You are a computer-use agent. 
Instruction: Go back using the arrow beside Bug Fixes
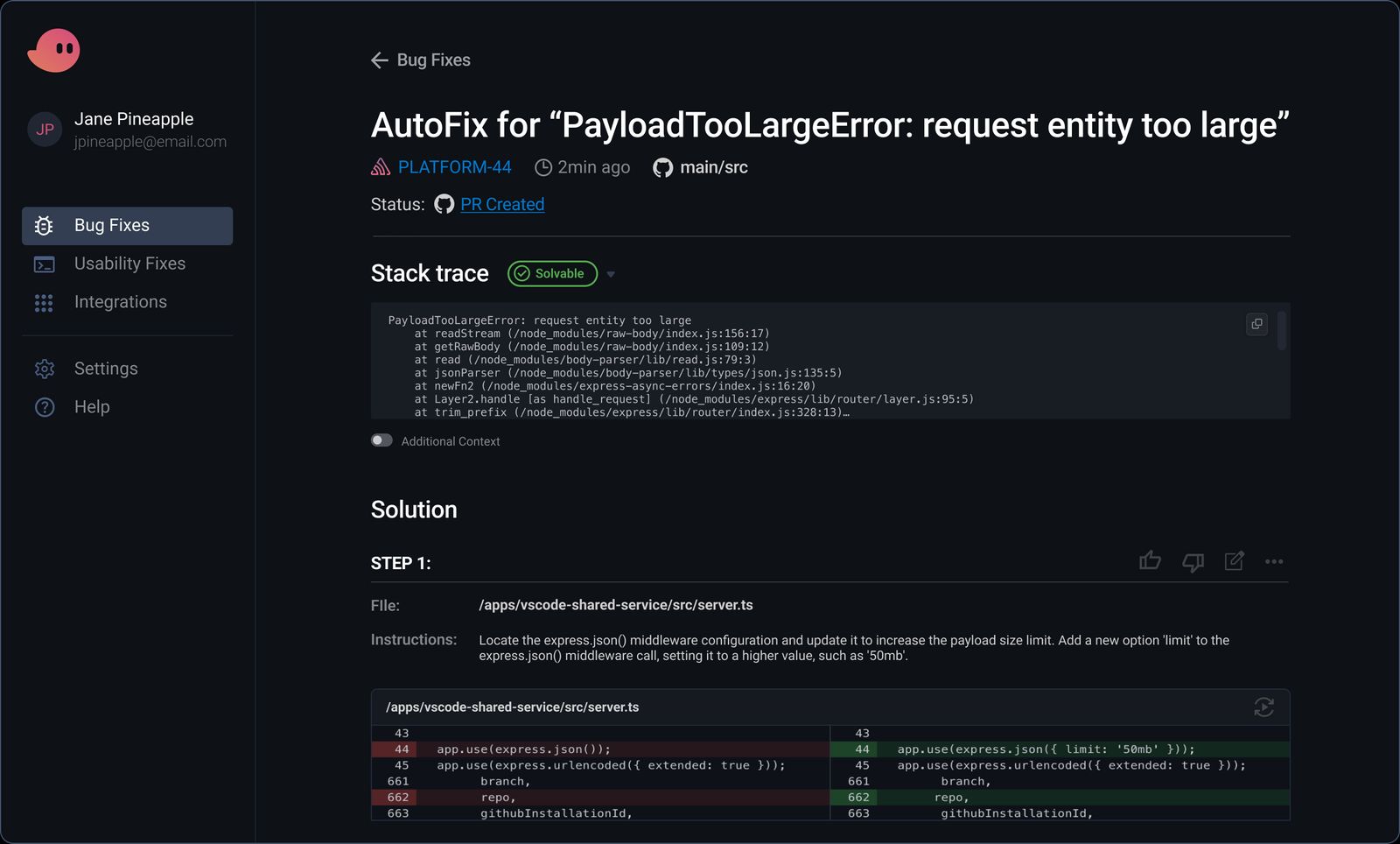click(378, 60)
